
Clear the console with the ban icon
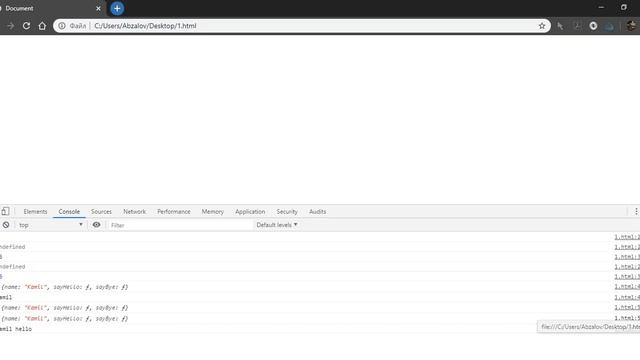coord(6,225)
